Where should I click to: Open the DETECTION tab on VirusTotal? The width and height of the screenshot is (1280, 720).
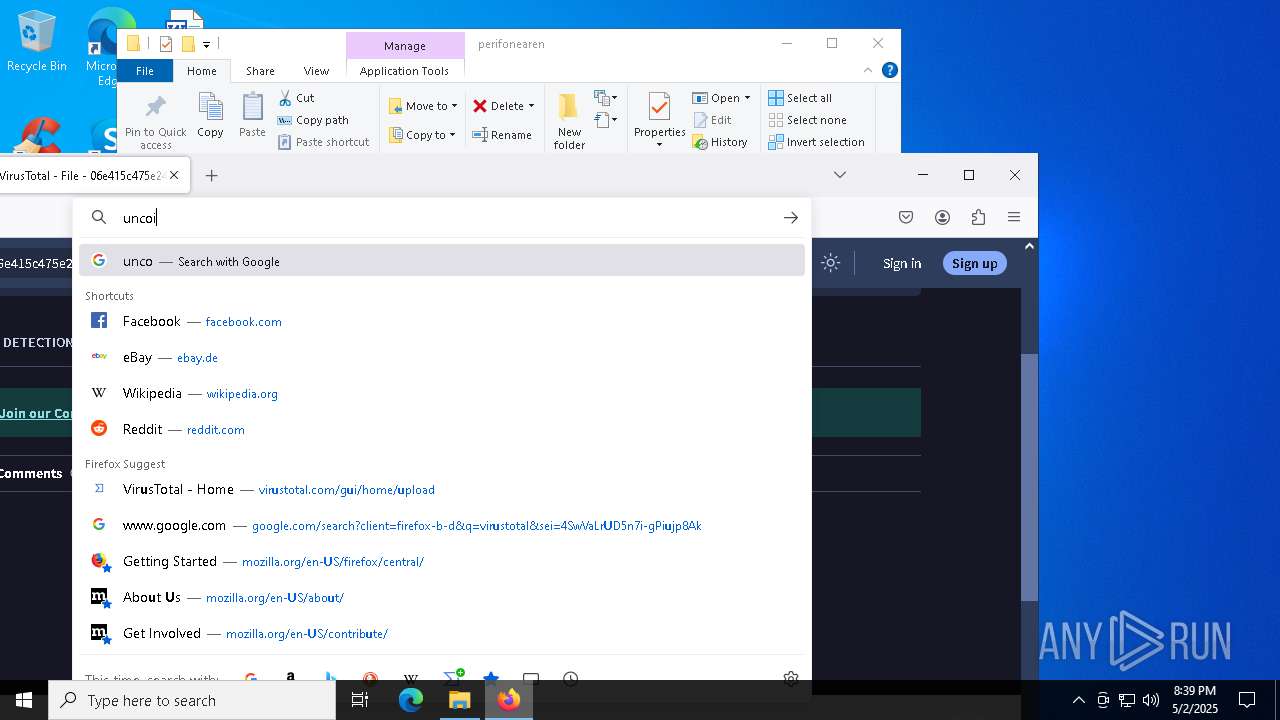pos(37,342)
